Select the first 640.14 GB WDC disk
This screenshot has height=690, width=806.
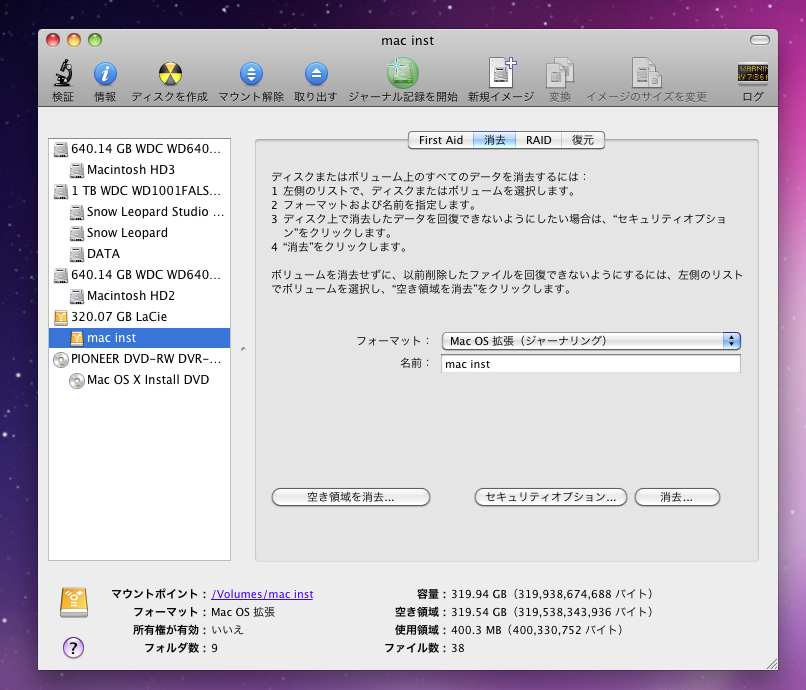coord(139,149)
